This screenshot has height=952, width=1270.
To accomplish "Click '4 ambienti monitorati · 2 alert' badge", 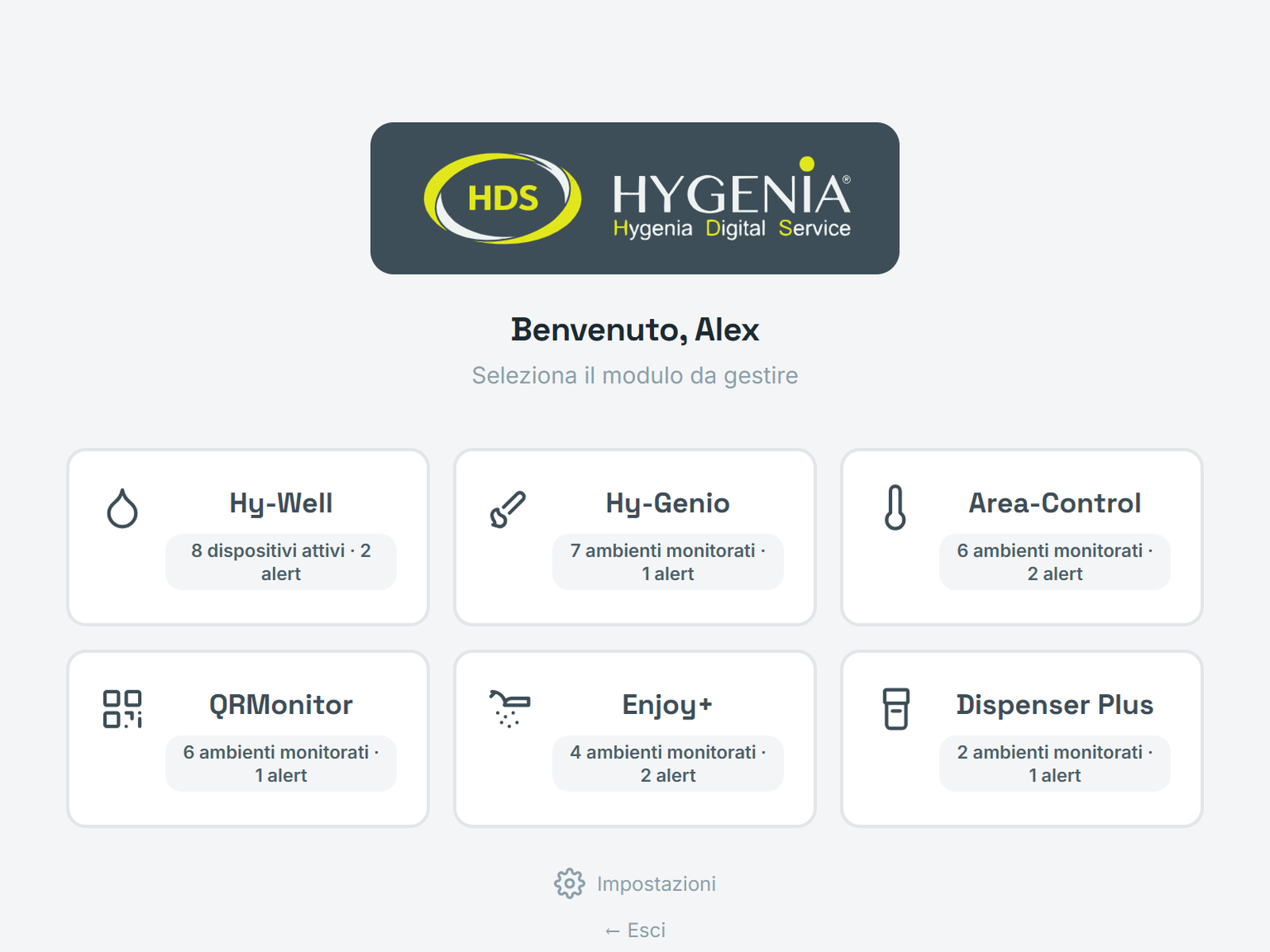I will (668, 763).
